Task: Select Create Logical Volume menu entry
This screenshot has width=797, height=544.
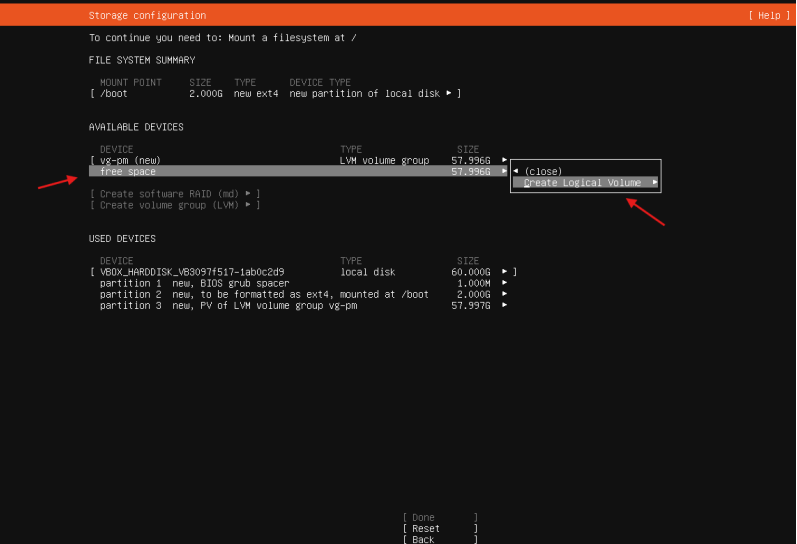Action: 582,183
